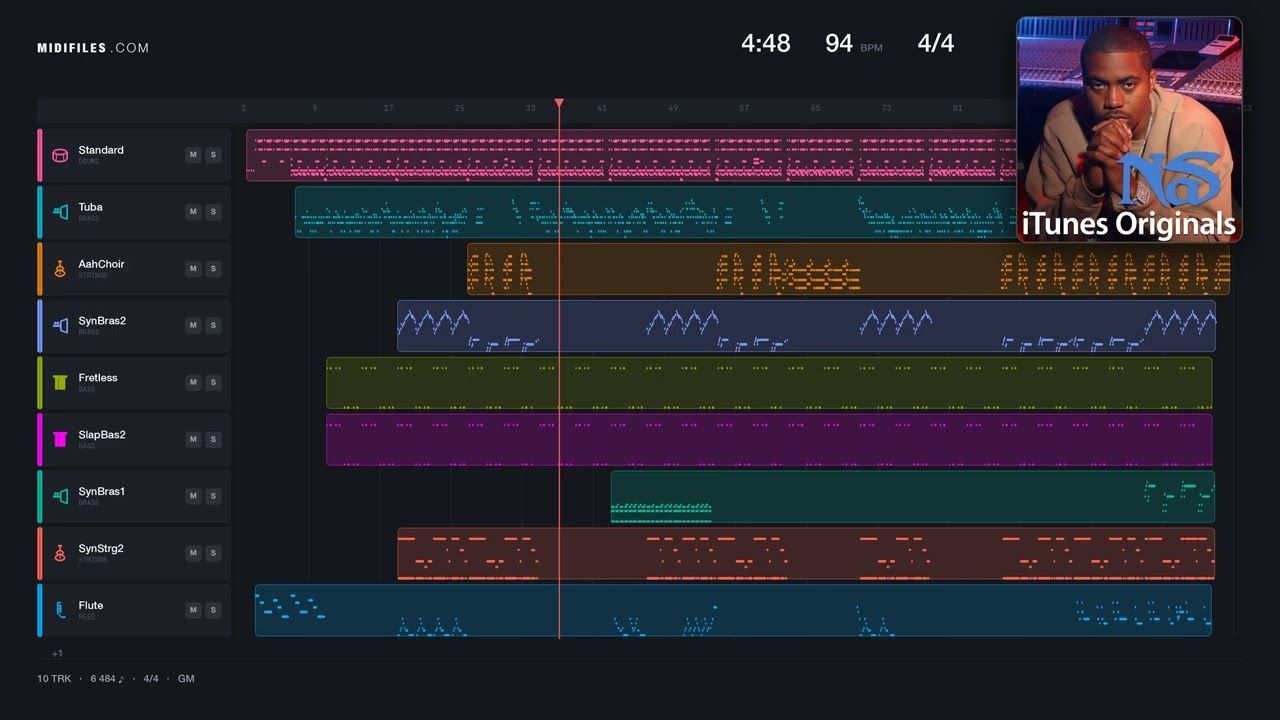Jump to bar 73 on the ruler
Viewport: 1280px width, 720px height.
886,108
